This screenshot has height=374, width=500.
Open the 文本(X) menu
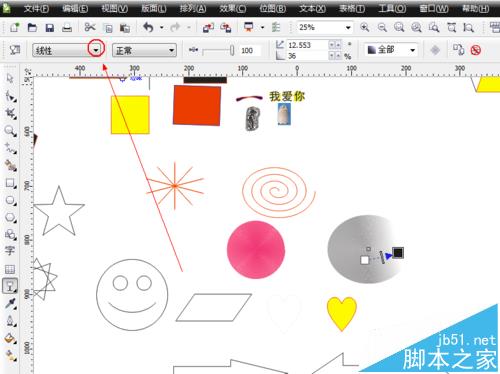pos(312,8)
